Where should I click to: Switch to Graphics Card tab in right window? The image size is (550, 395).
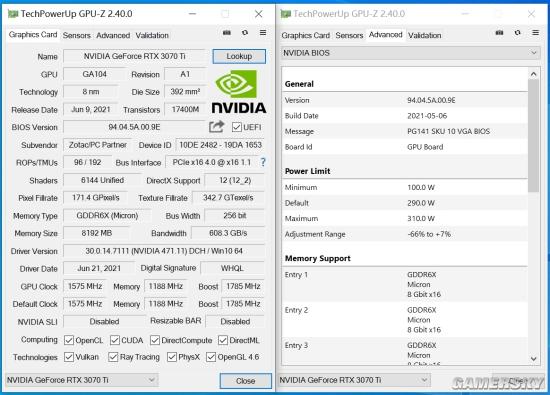click(306, 35)
